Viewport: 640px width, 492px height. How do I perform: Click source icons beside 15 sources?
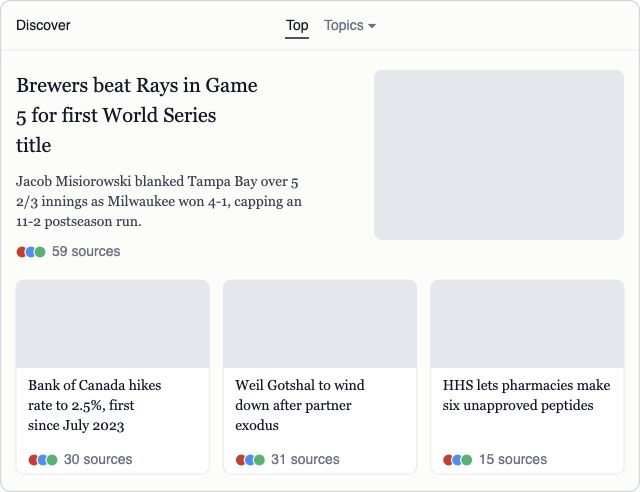tap(458, 460)
